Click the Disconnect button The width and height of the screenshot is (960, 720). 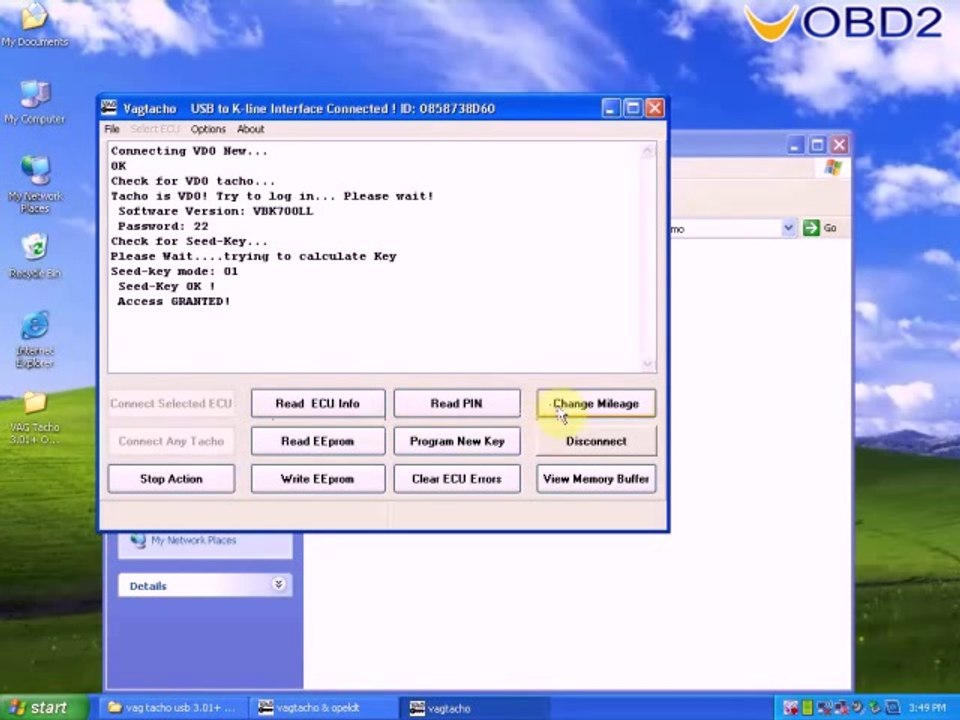[x=596, y=441]
